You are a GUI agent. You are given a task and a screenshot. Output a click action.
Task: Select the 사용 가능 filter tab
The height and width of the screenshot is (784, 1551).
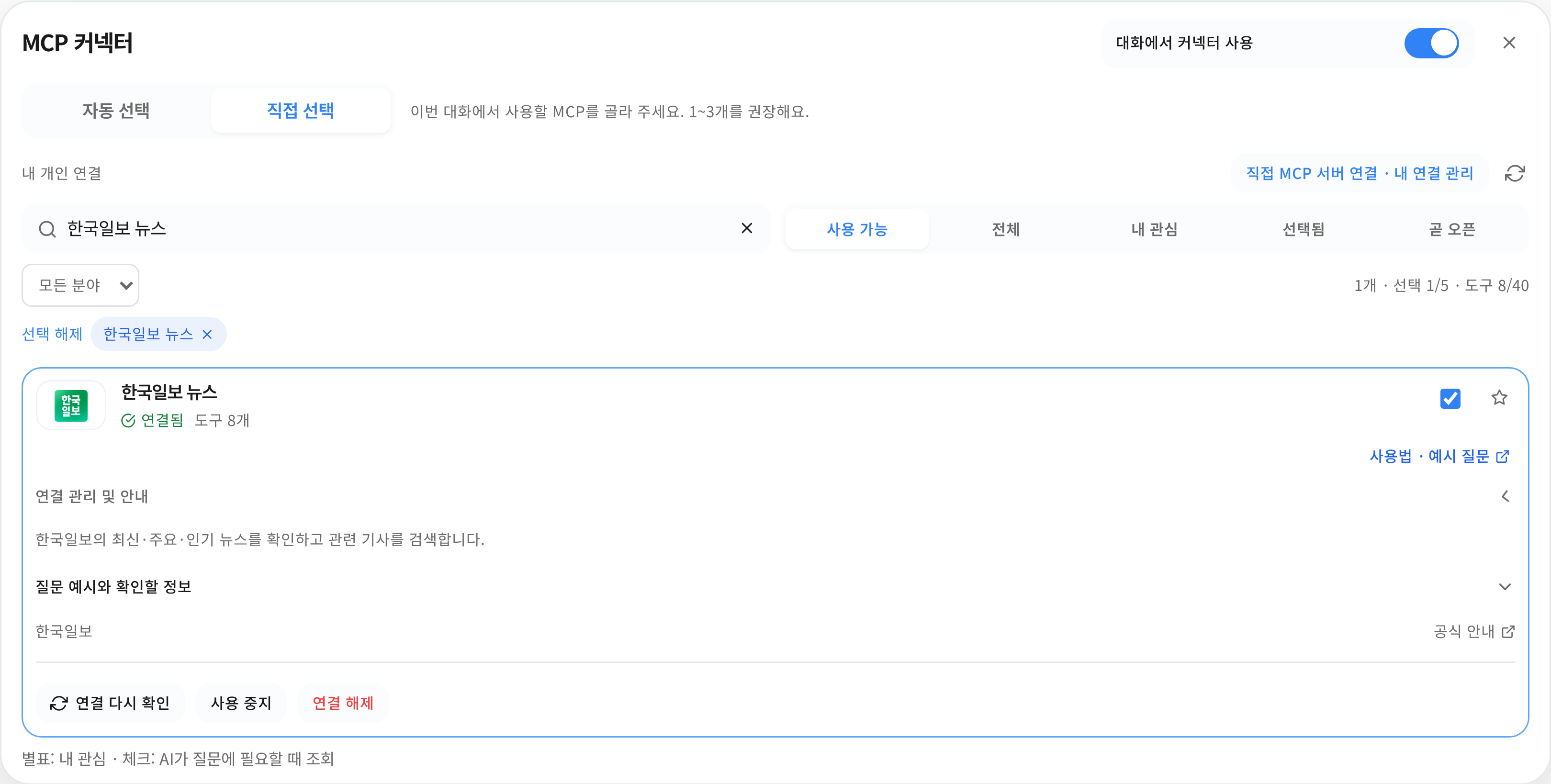point(857,229)
